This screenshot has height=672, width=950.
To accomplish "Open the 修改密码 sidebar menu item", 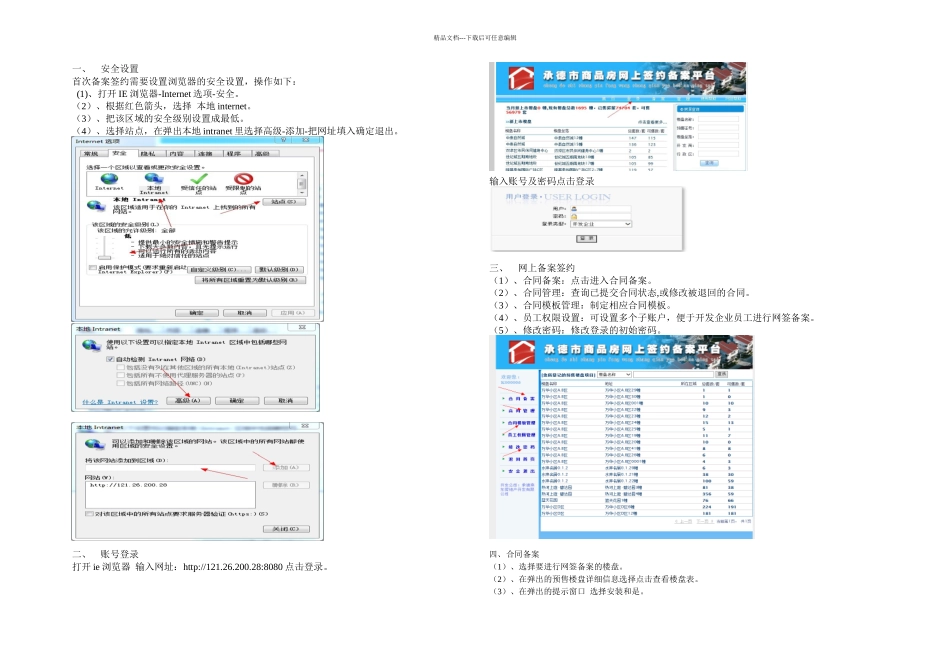I will [x=521, y=447].
